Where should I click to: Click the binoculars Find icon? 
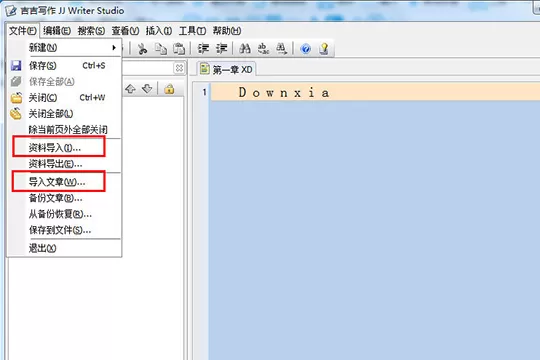point(245,49)
